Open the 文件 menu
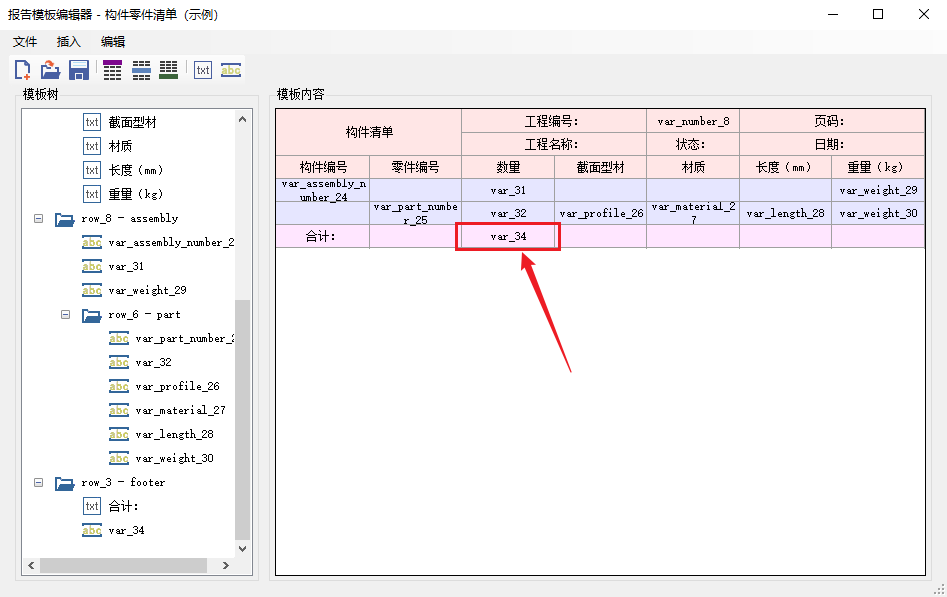 [x=25, y=42]
